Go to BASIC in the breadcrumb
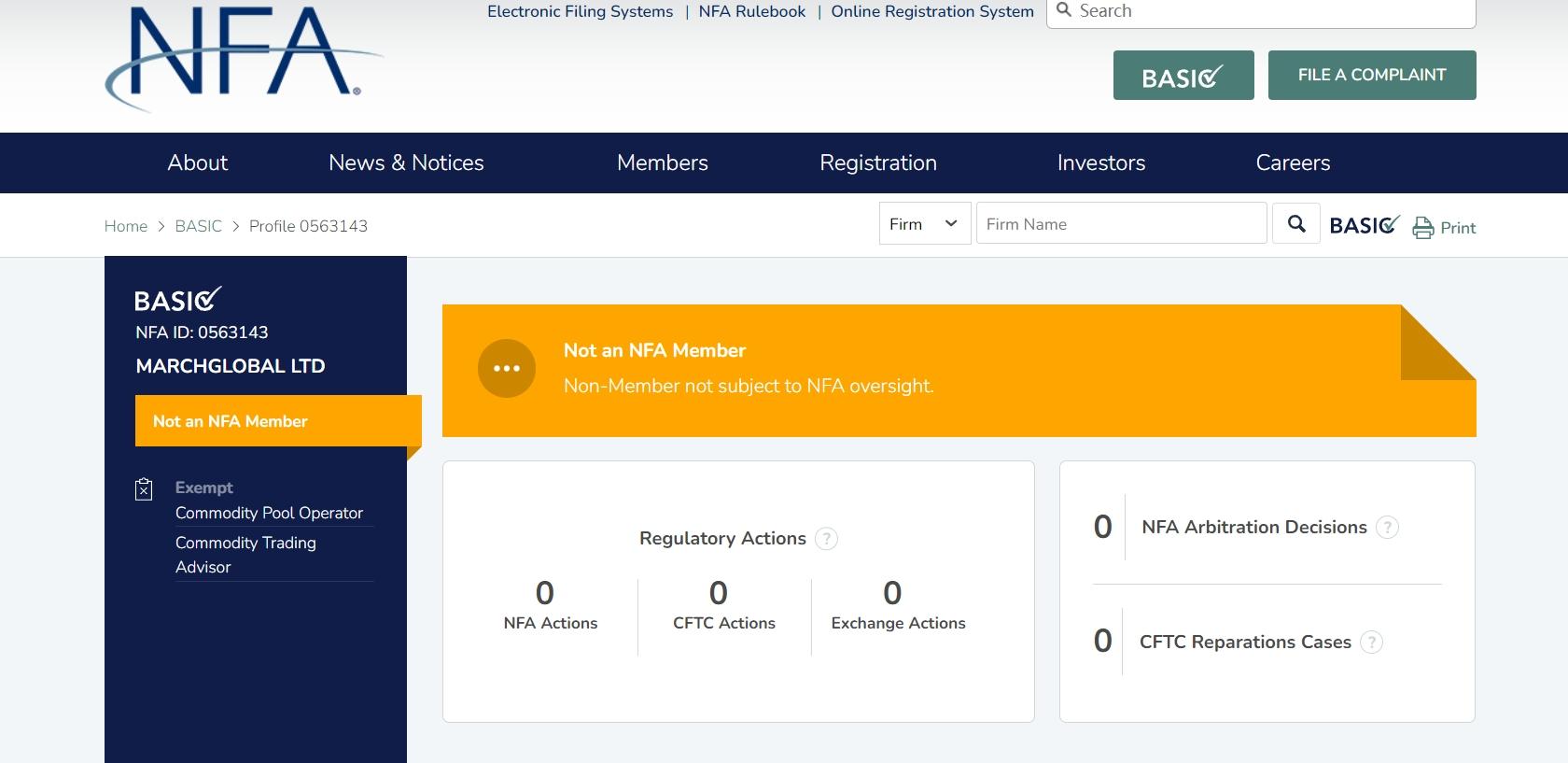 point(199,226)
